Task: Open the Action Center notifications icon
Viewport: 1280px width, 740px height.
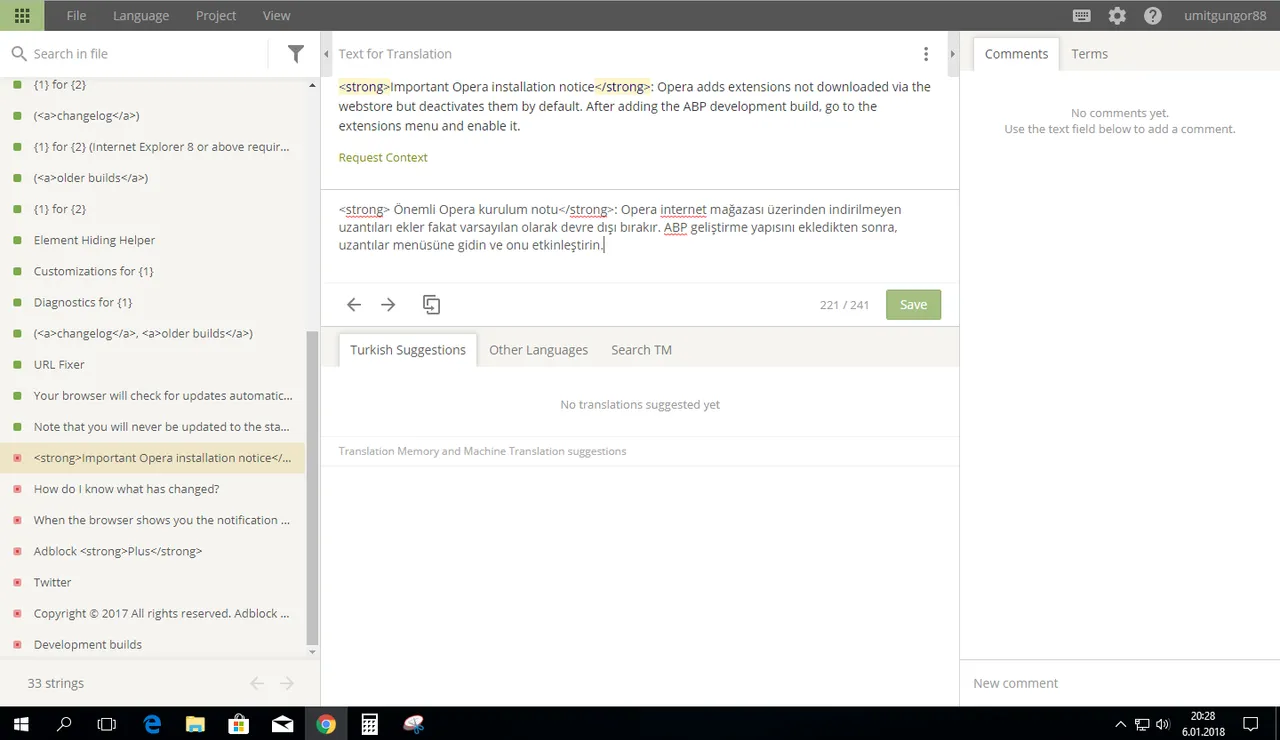Action: coord(1250,724)
